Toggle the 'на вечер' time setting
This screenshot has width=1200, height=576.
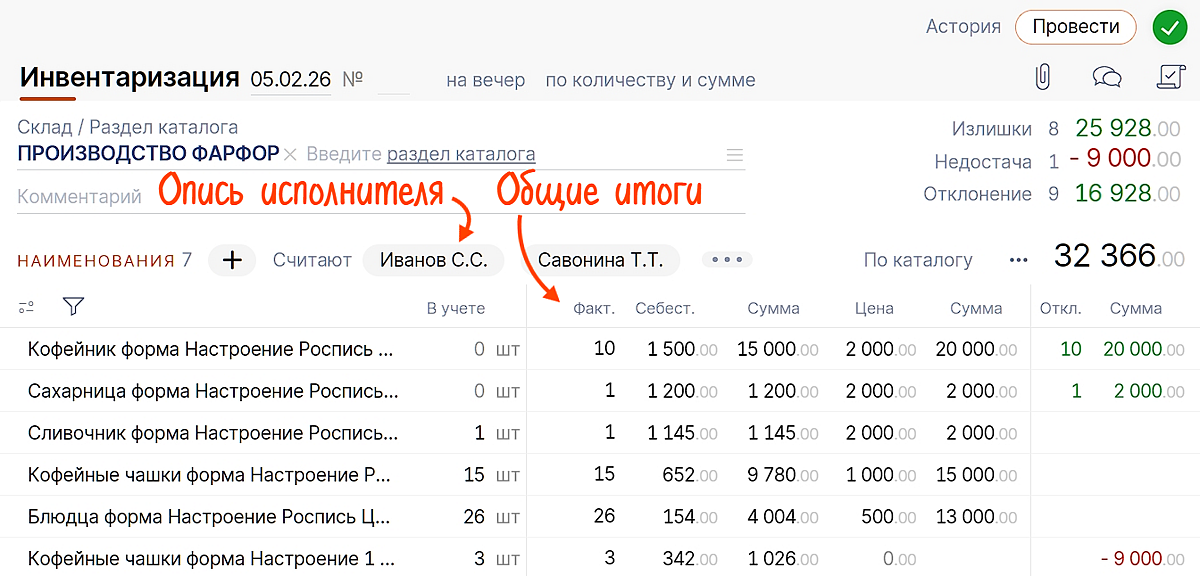[485, 80]
